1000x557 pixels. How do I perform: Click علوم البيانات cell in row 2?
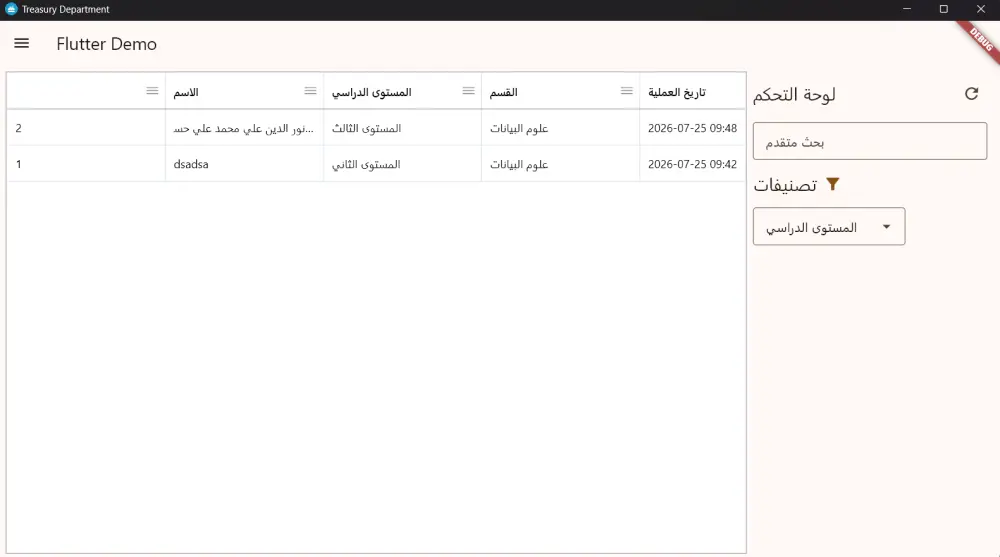[x=561, y=128]
